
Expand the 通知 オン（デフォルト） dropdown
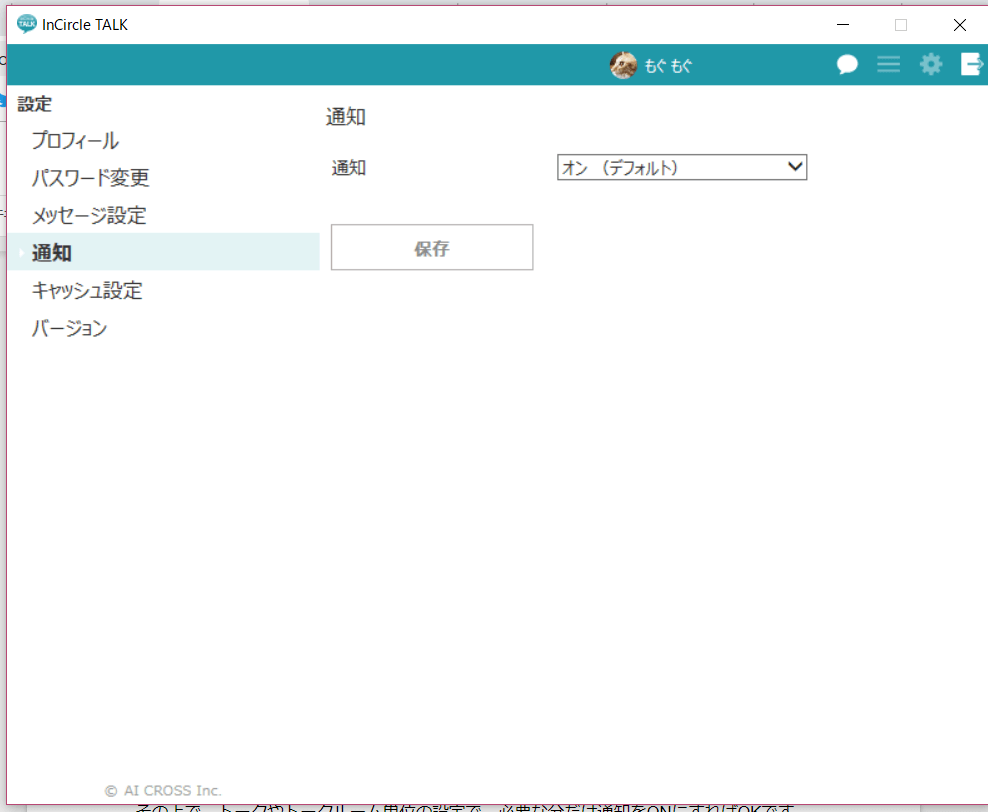(x=681, y=168)
